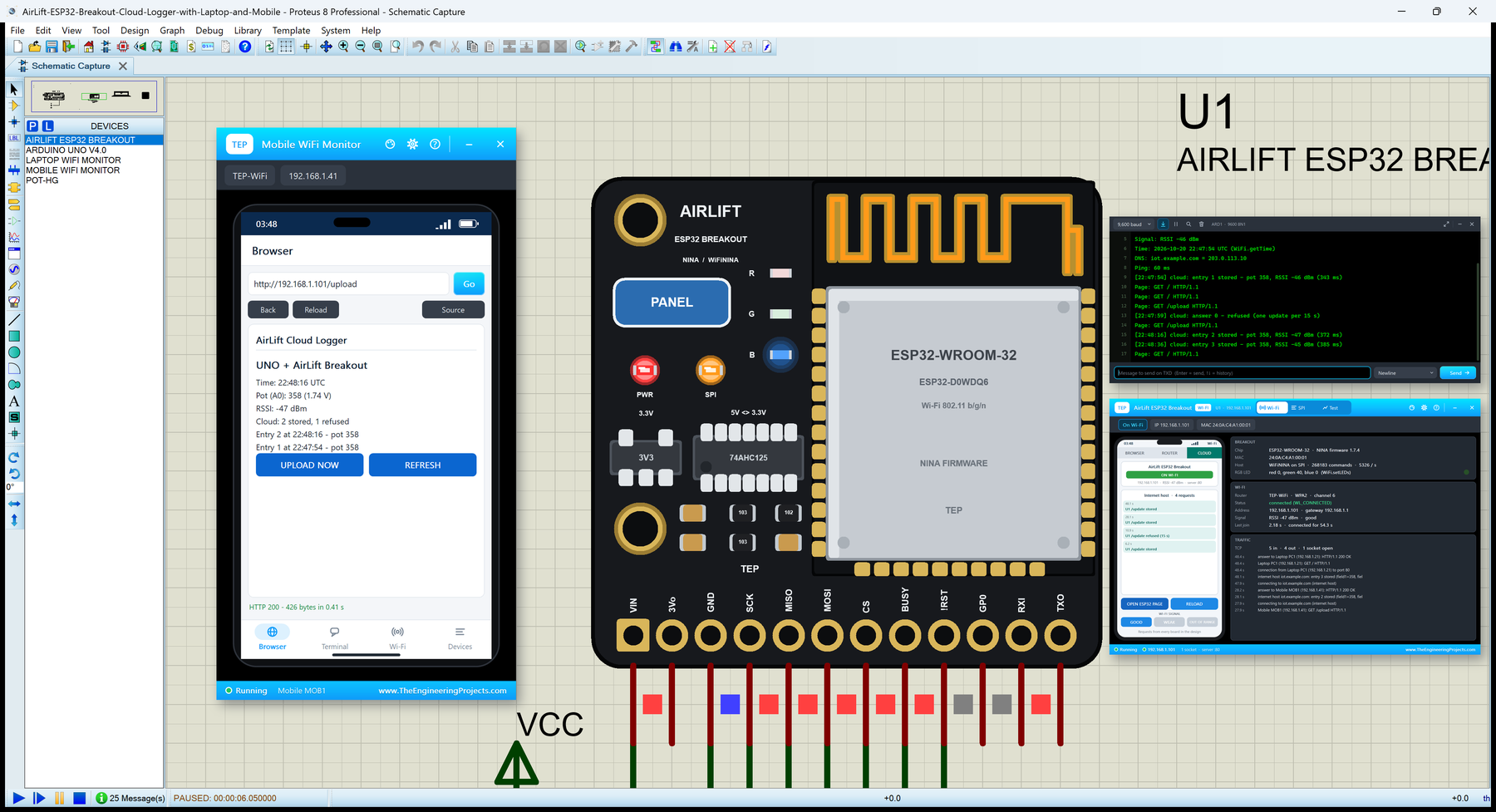Switch to SPI tab in AirLift window
1496x812 pixels.
pyautogui.click(x=1298, y=408)
